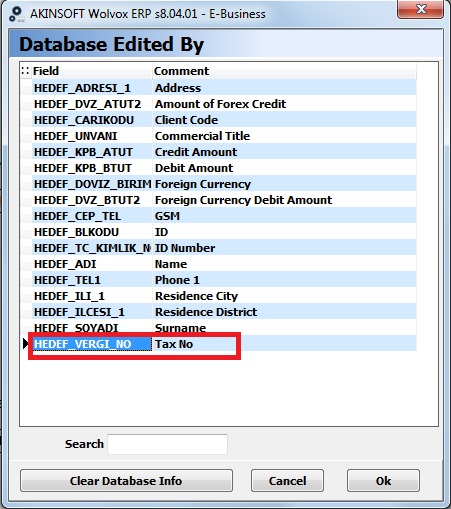Select the HEDEF_KPB_ATUT Credit Amount row
The height and width of the screenshot is (509, 451).
click(219, 152)
